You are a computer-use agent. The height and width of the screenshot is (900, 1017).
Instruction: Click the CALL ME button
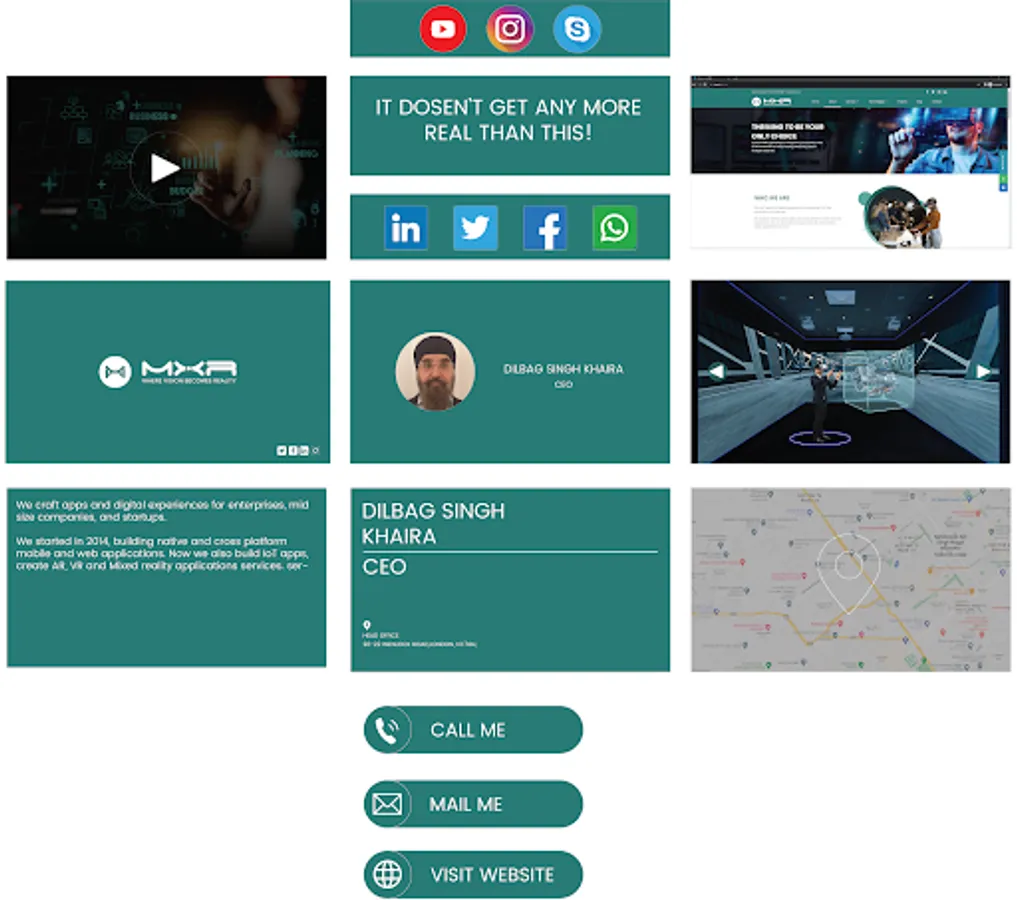(x=473, y=729)
